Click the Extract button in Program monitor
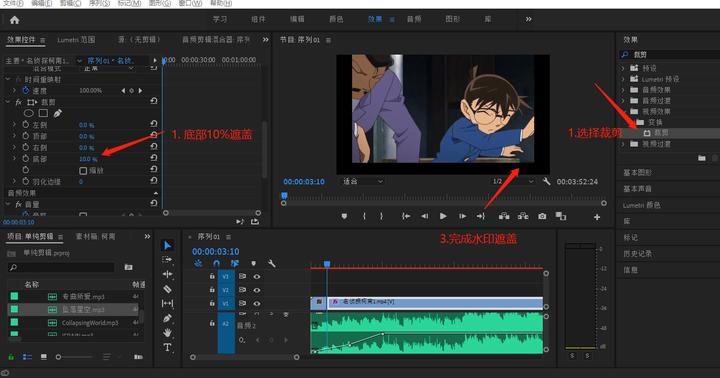Image resolution: width=720 pixels, height=378 pixels. point(523,216)
